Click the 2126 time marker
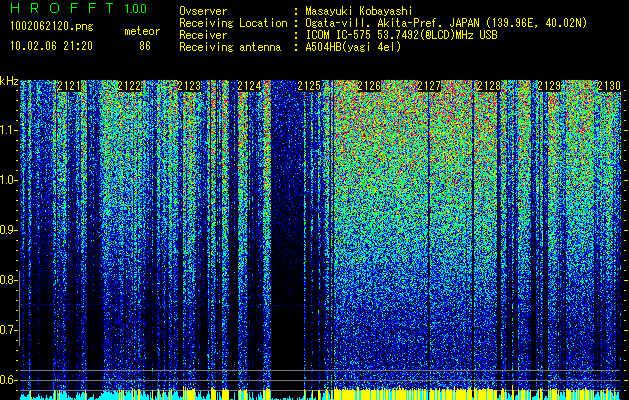This screenshot has height=400, width=629. (x=369, y=86)
